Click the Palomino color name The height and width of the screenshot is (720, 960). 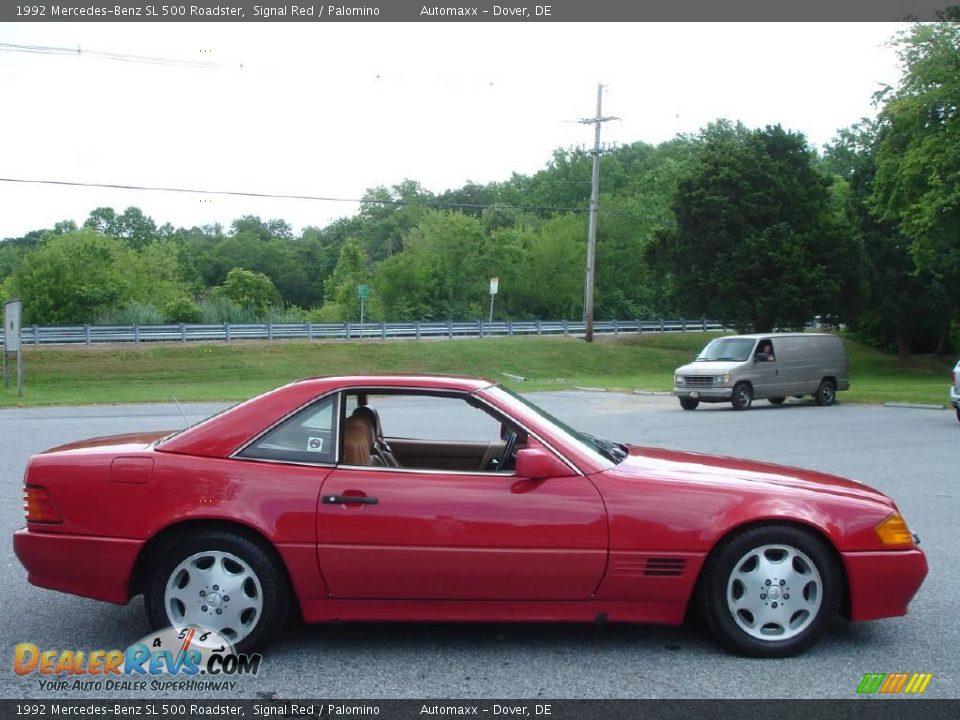(354, 11)
